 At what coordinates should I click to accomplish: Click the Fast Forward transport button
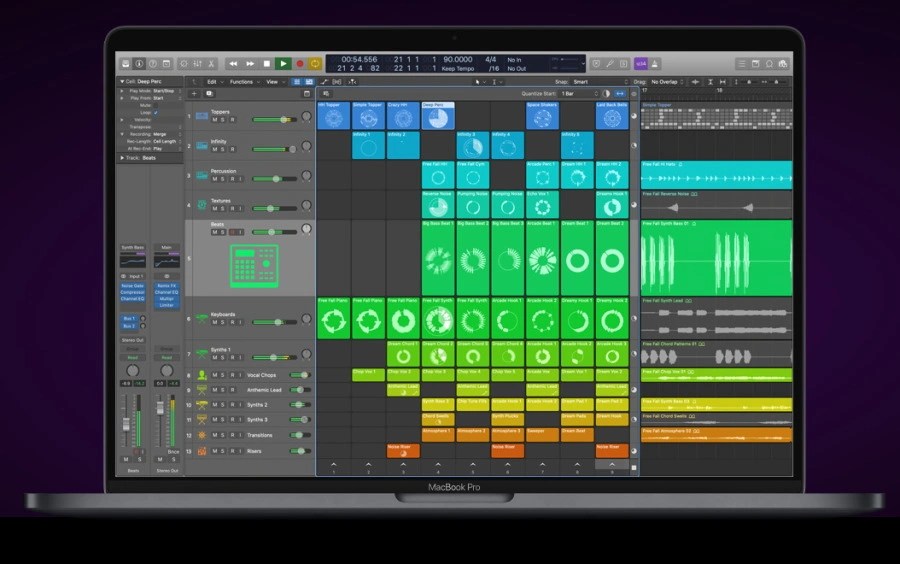pos(250,64)
